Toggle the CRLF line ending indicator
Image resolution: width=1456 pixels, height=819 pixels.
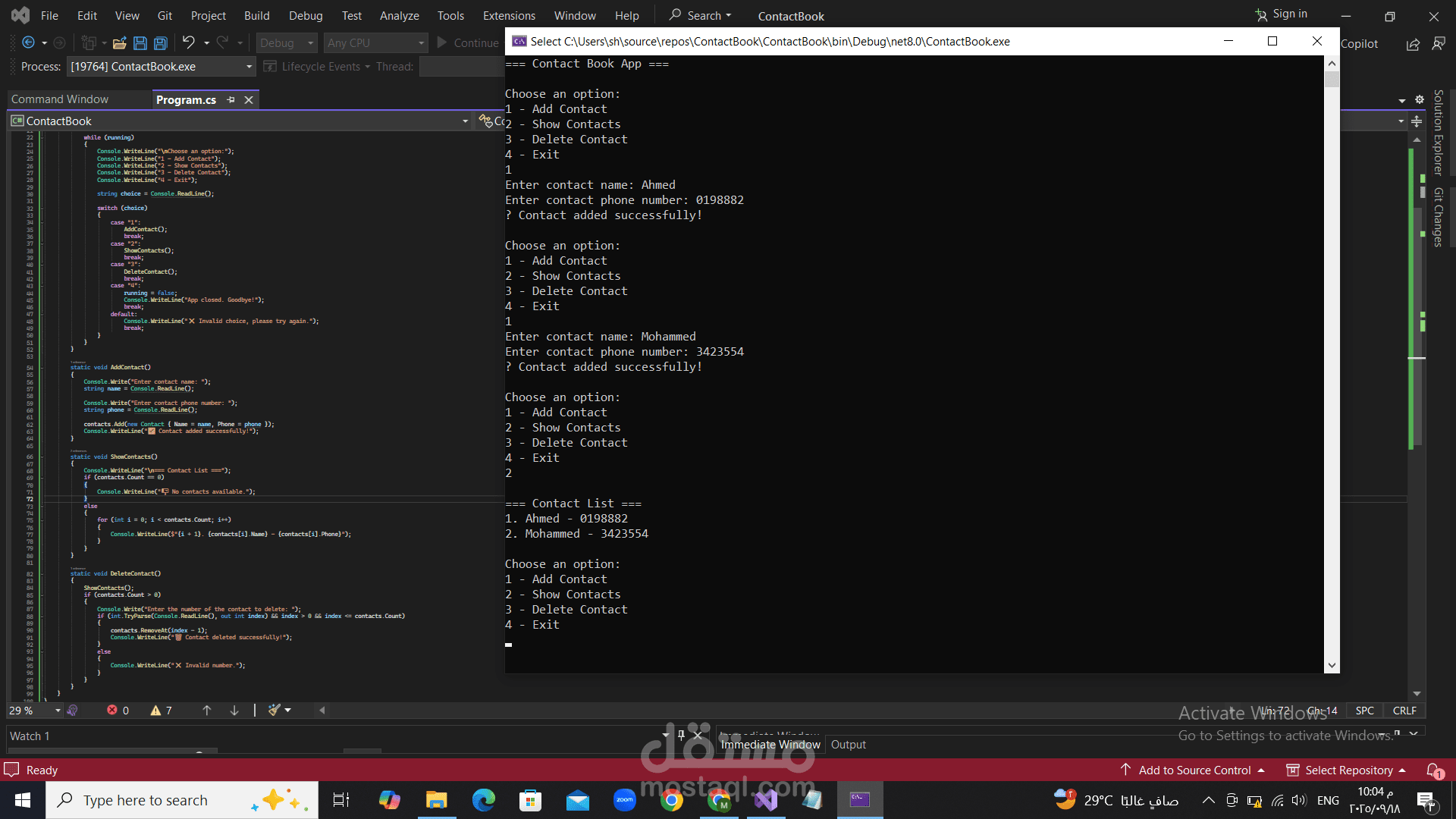(x=1404, y=711)
